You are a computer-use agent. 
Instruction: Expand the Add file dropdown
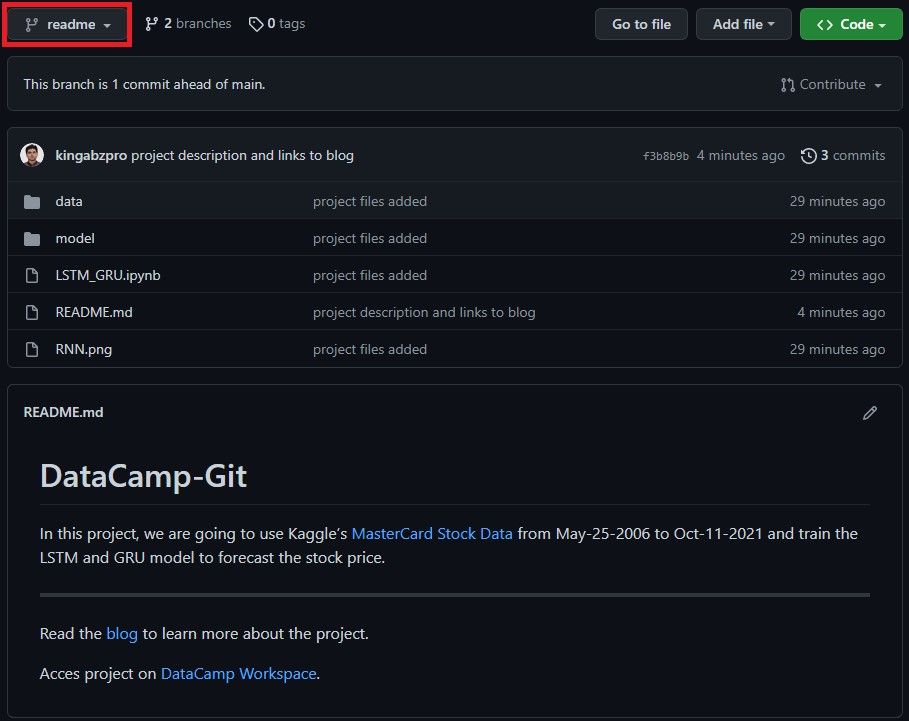click(743, 24)
